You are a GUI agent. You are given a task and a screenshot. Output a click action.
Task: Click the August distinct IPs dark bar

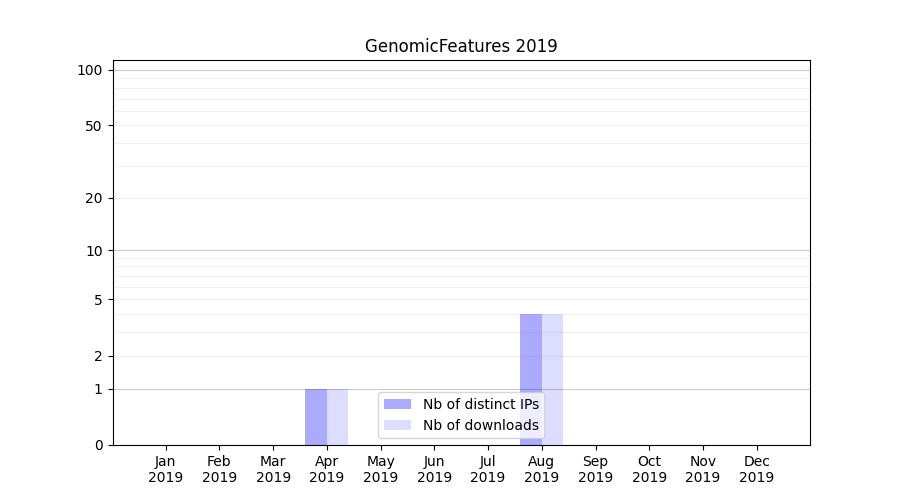tap(531, 380)
